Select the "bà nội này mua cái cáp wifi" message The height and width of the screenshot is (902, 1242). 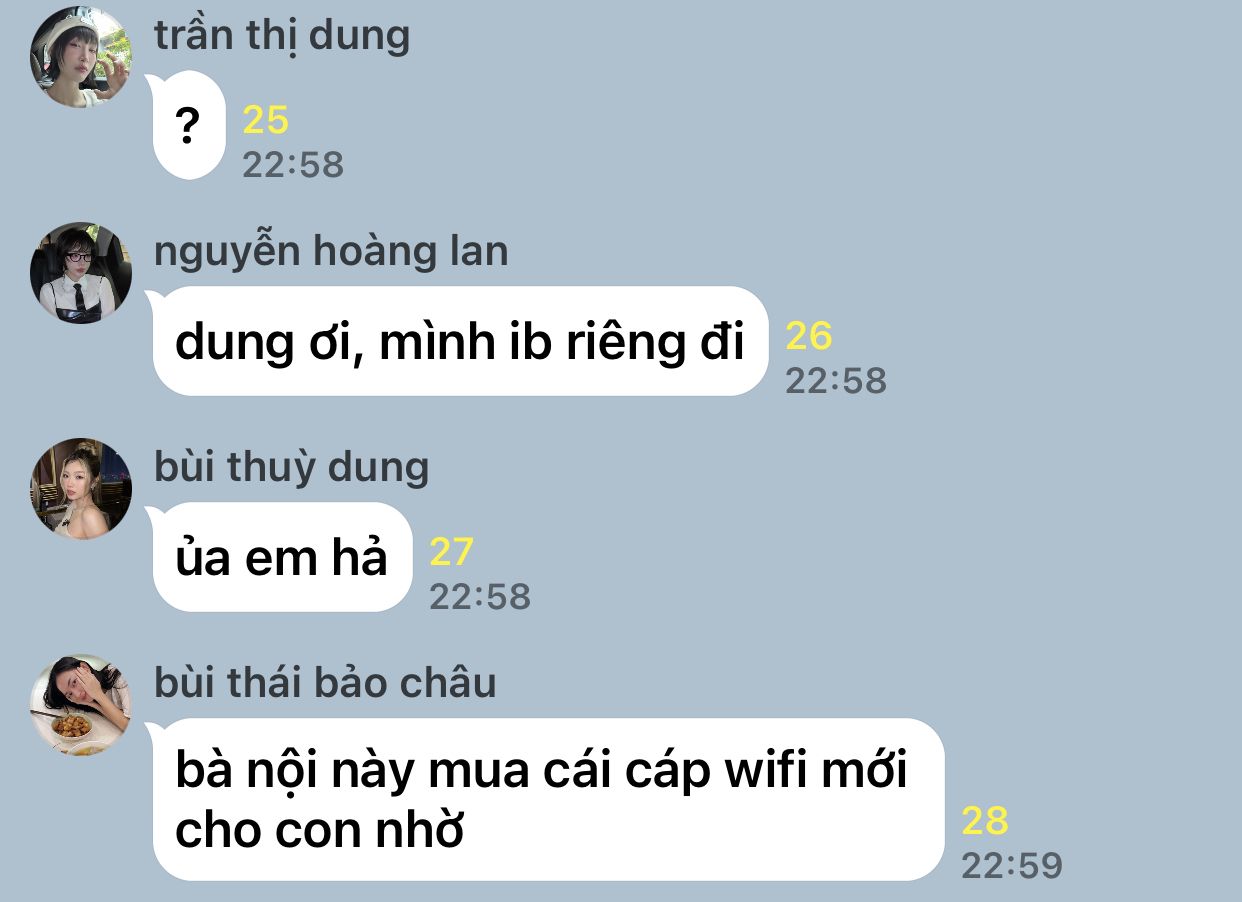[x=548, y=800]
